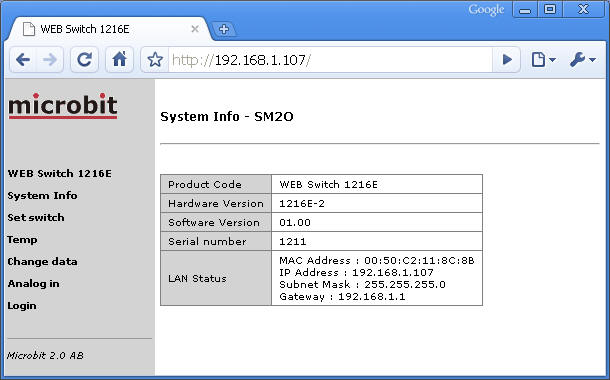Image resolution: width=610 pixels, height=380 pixels.
Task: Click the microbit logo
Action: (x=63, y=105)
